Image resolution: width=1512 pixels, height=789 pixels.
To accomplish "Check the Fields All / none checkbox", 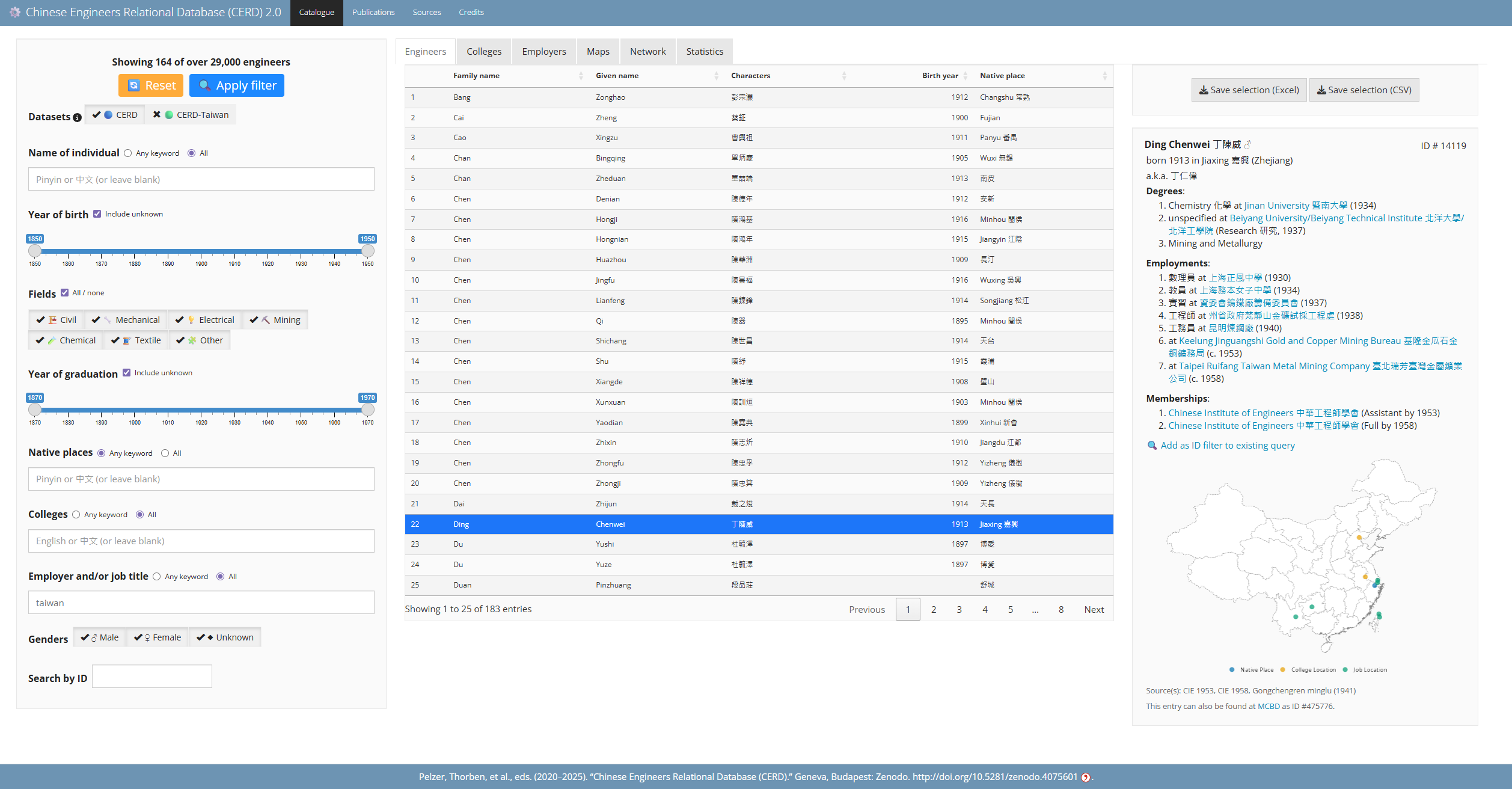I will tap(65, 293).
